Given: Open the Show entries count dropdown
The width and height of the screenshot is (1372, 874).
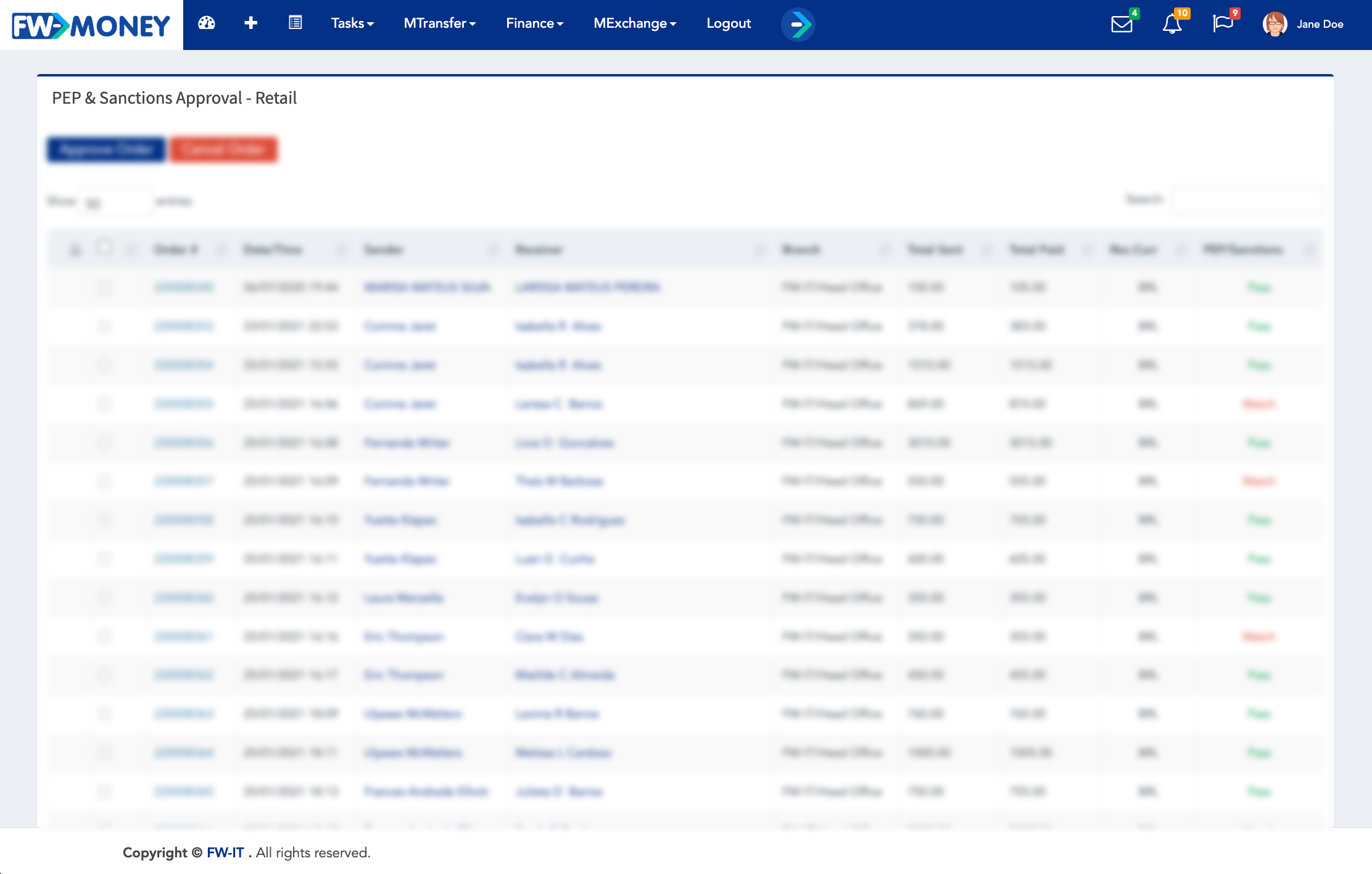Looking at the screenshot, I should click(115, 202).
